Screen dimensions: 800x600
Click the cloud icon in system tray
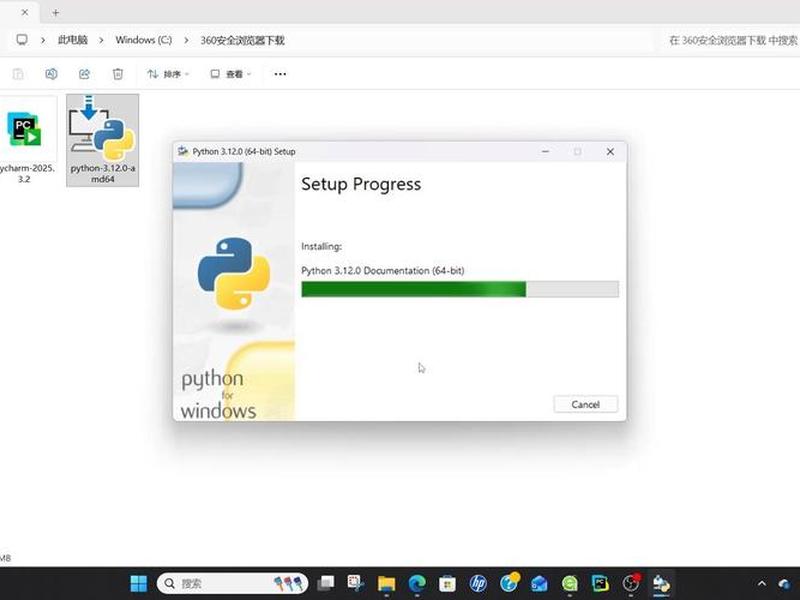click(785, 583)
